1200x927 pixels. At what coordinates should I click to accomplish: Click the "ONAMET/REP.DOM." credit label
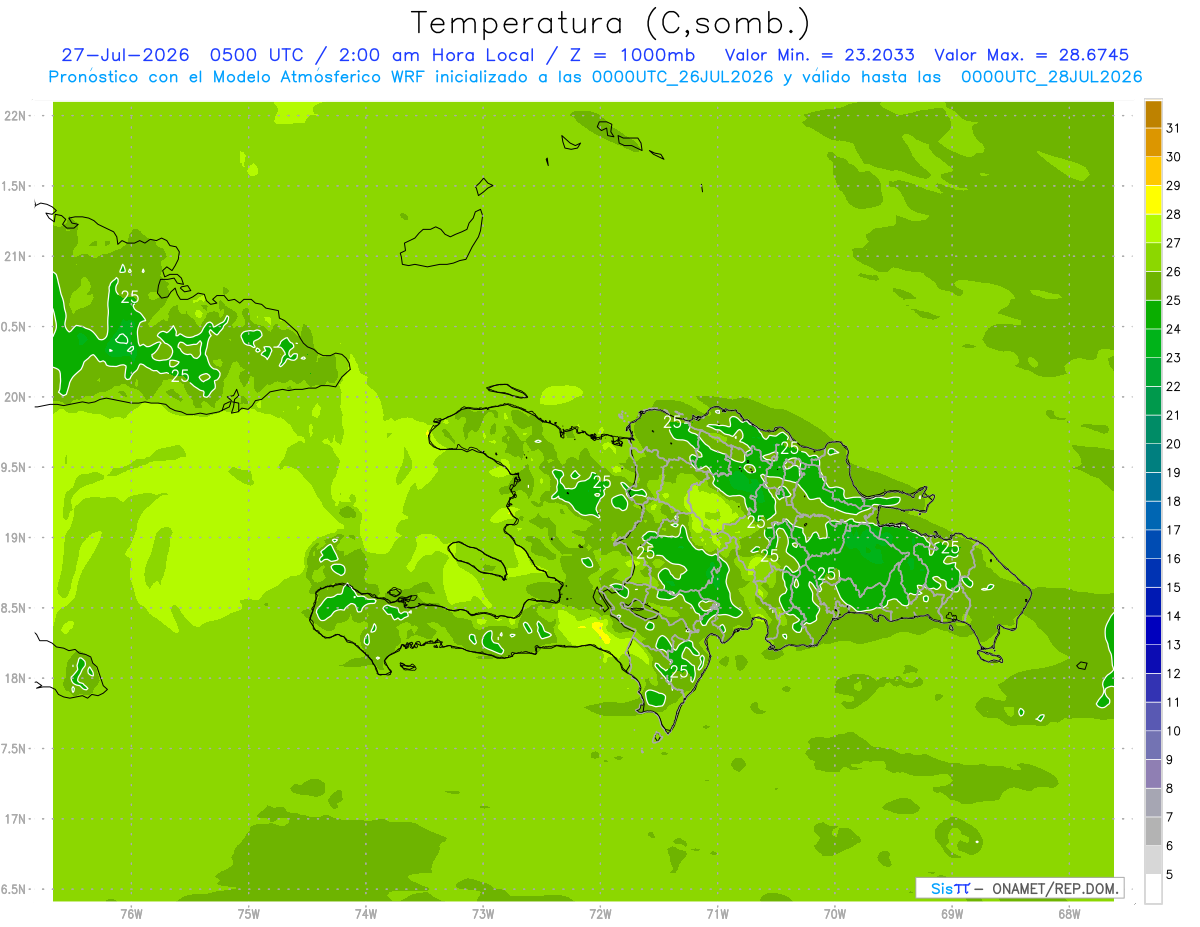click(1055, 888)
